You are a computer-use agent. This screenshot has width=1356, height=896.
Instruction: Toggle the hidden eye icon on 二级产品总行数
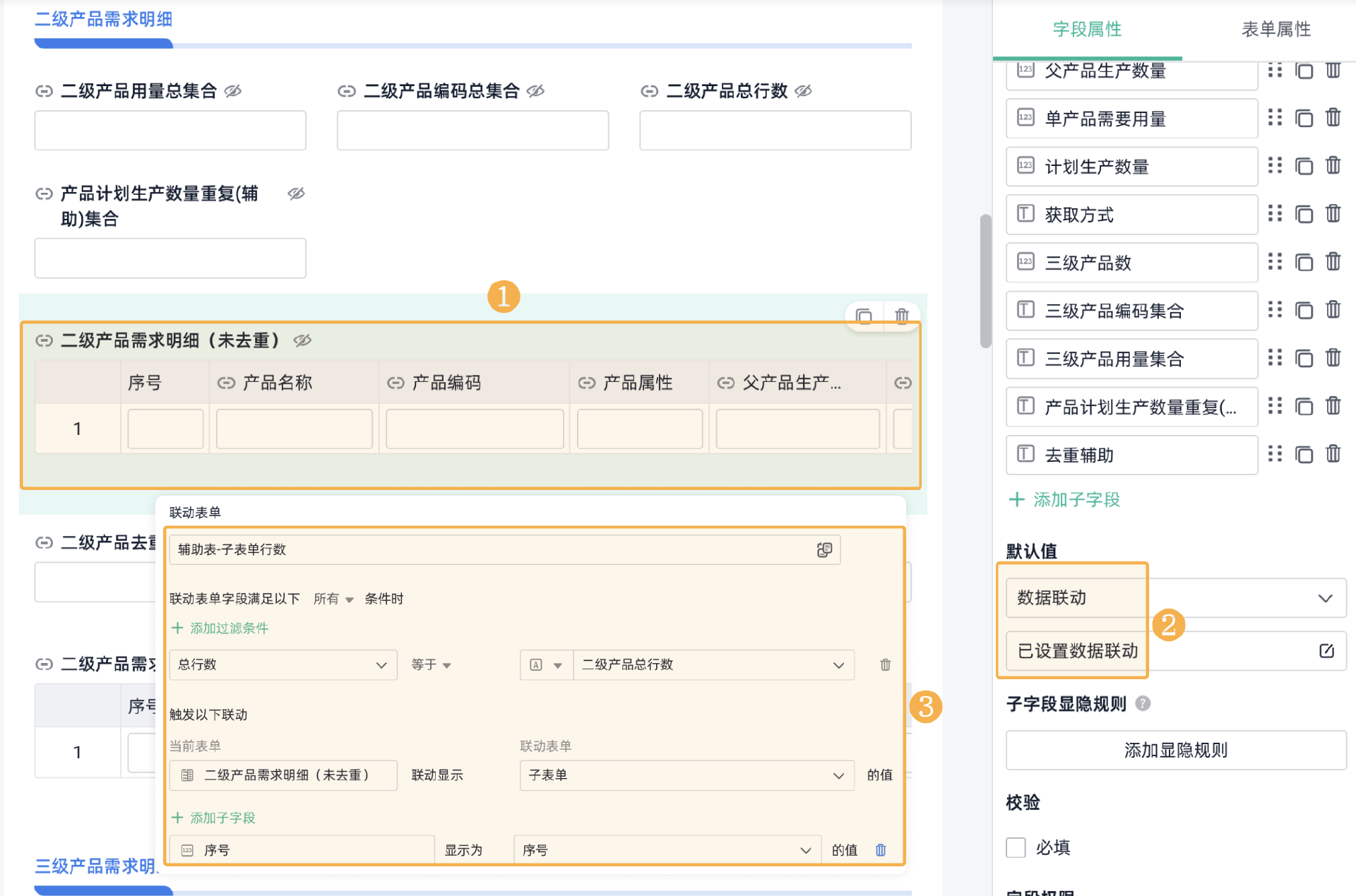click(x=803, y=91)
